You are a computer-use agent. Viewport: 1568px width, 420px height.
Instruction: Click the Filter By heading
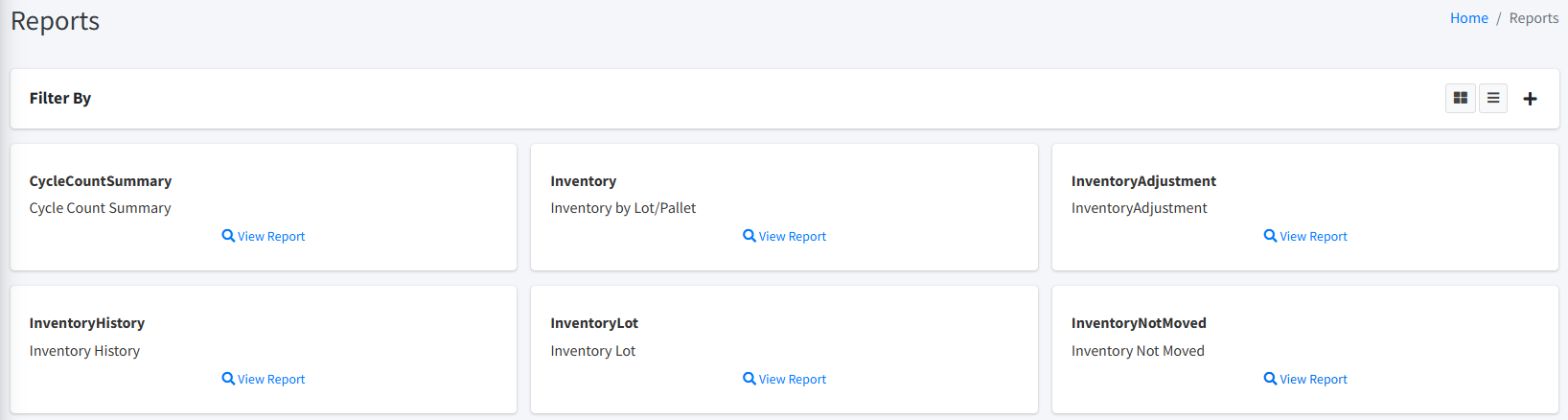click(x=60, y=98)
